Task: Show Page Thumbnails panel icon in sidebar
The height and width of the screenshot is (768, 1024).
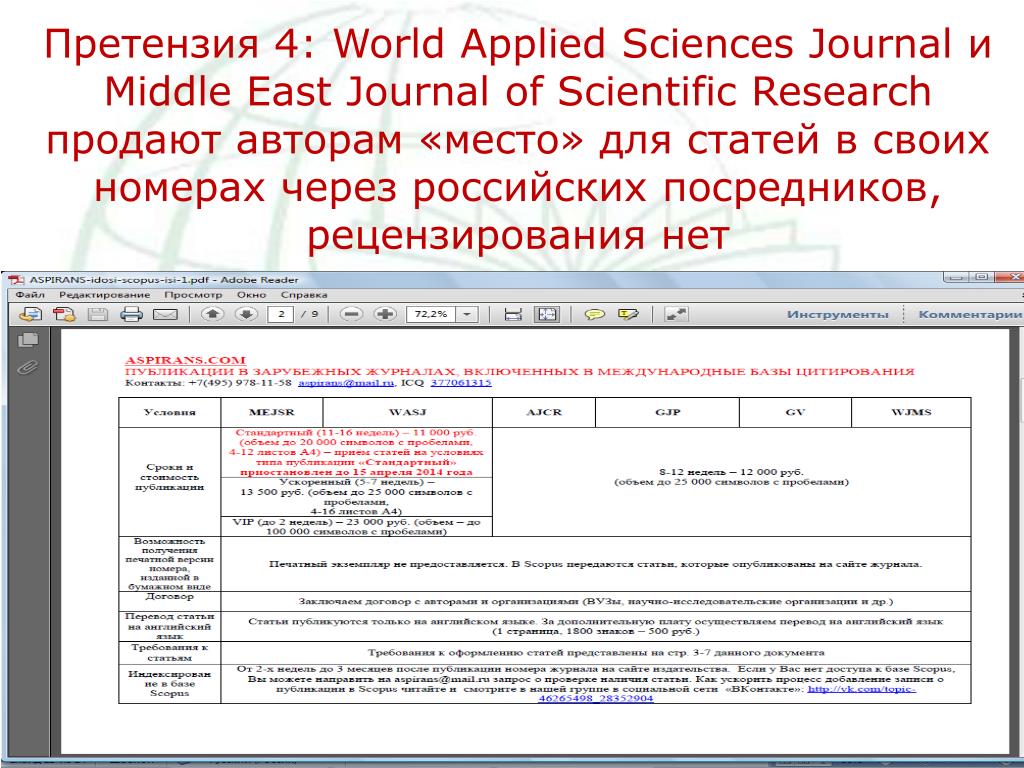Action: pyautogui.click(x=28, y=340)
